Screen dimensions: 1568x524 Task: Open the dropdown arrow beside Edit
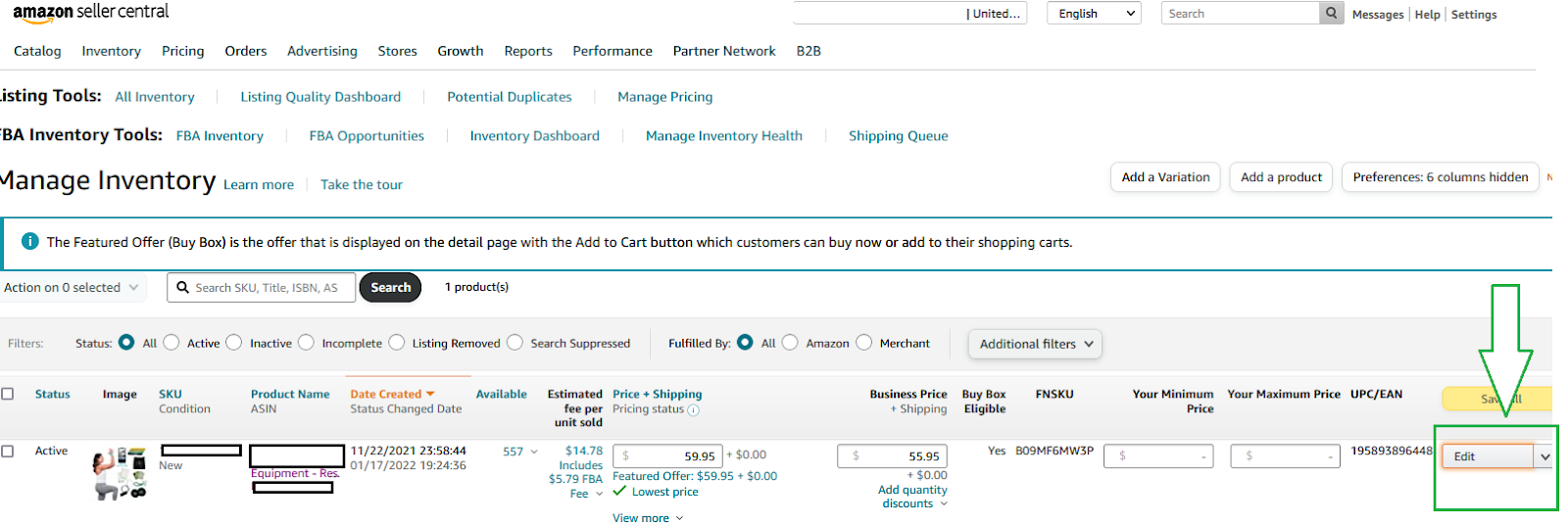click(1545, 456)
